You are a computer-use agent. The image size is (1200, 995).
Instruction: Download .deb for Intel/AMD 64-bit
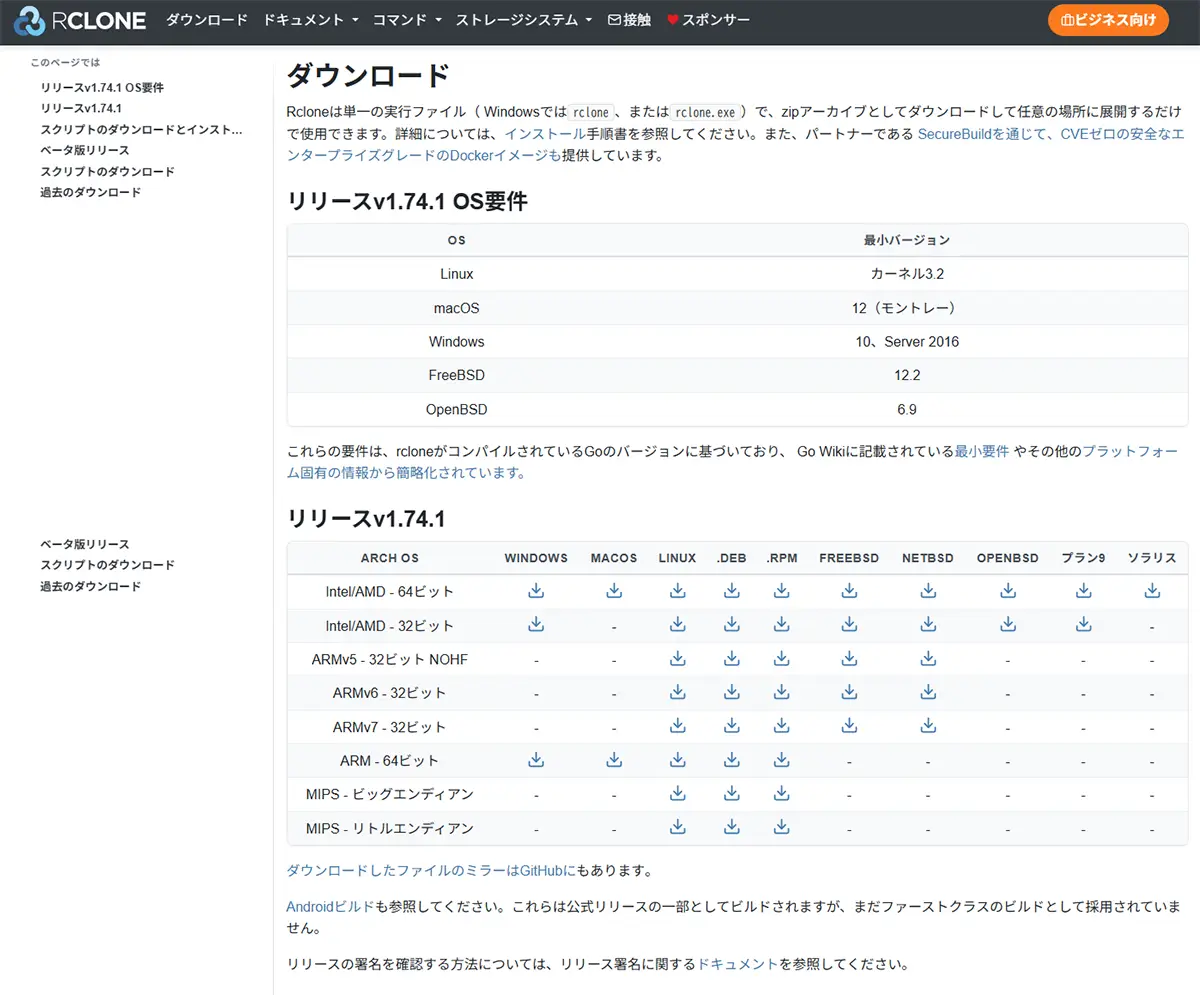[x=731, y=591]
